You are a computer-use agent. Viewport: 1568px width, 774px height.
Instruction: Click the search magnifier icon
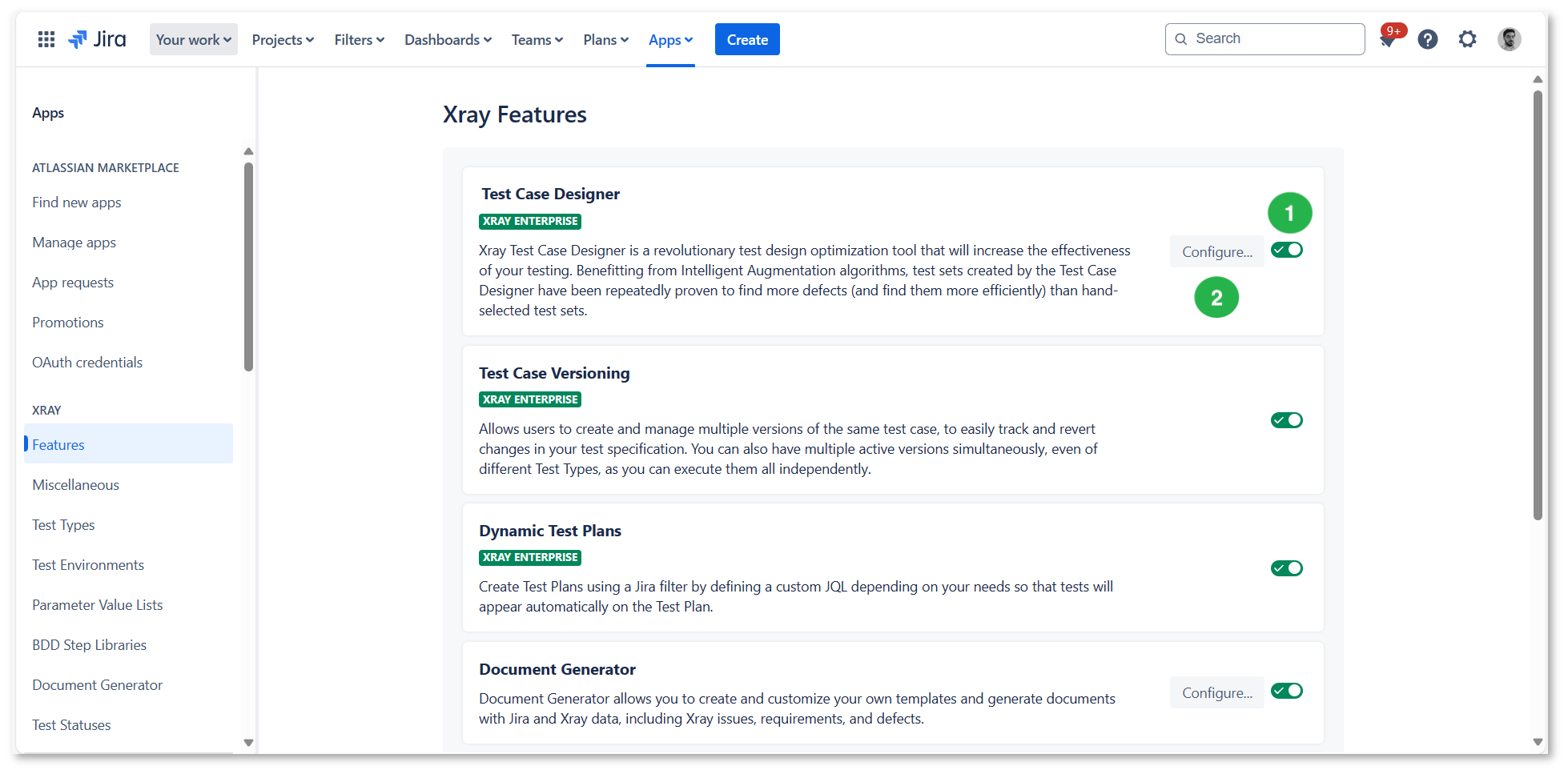pos(1180,39)
